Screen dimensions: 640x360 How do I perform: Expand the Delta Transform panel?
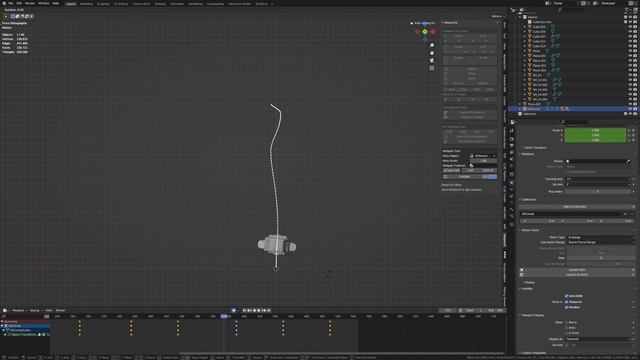(x=535, y=148)
